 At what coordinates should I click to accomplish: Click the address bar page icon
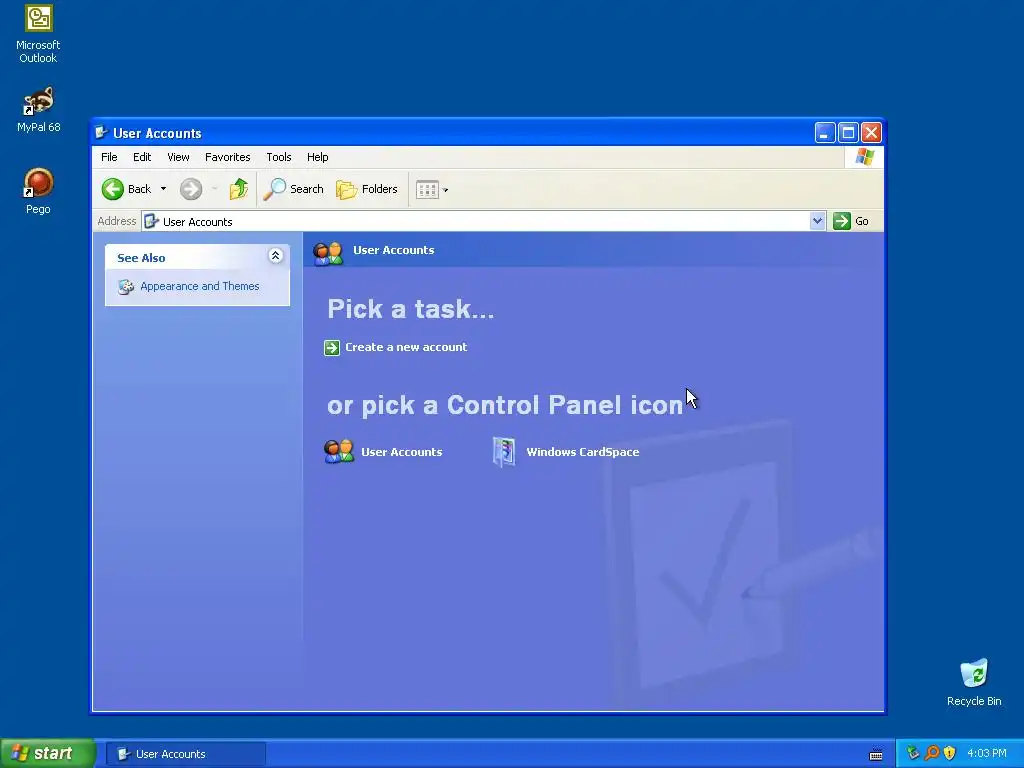152,221
